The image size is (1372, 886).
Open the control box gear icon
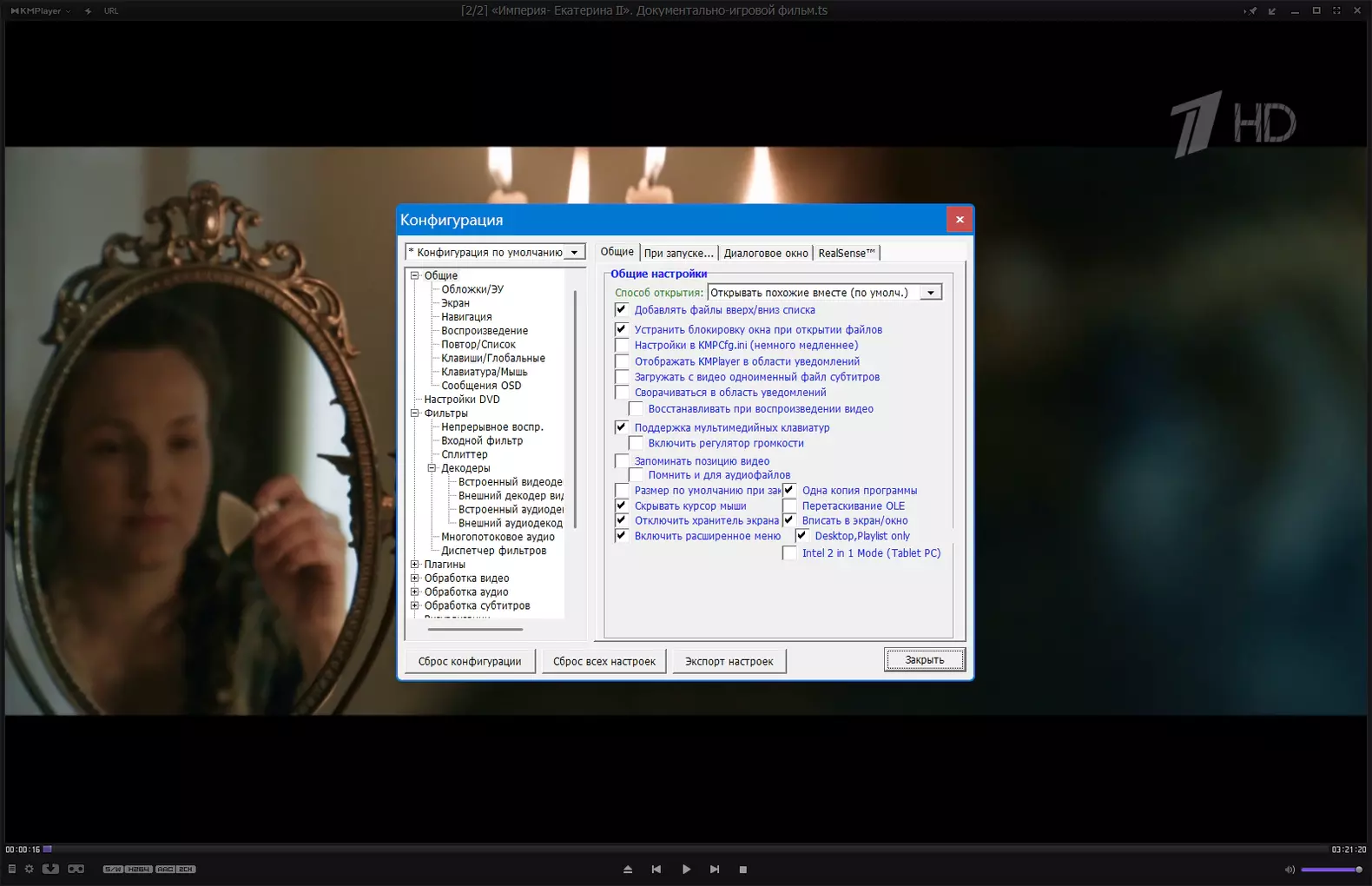point(29,869)
